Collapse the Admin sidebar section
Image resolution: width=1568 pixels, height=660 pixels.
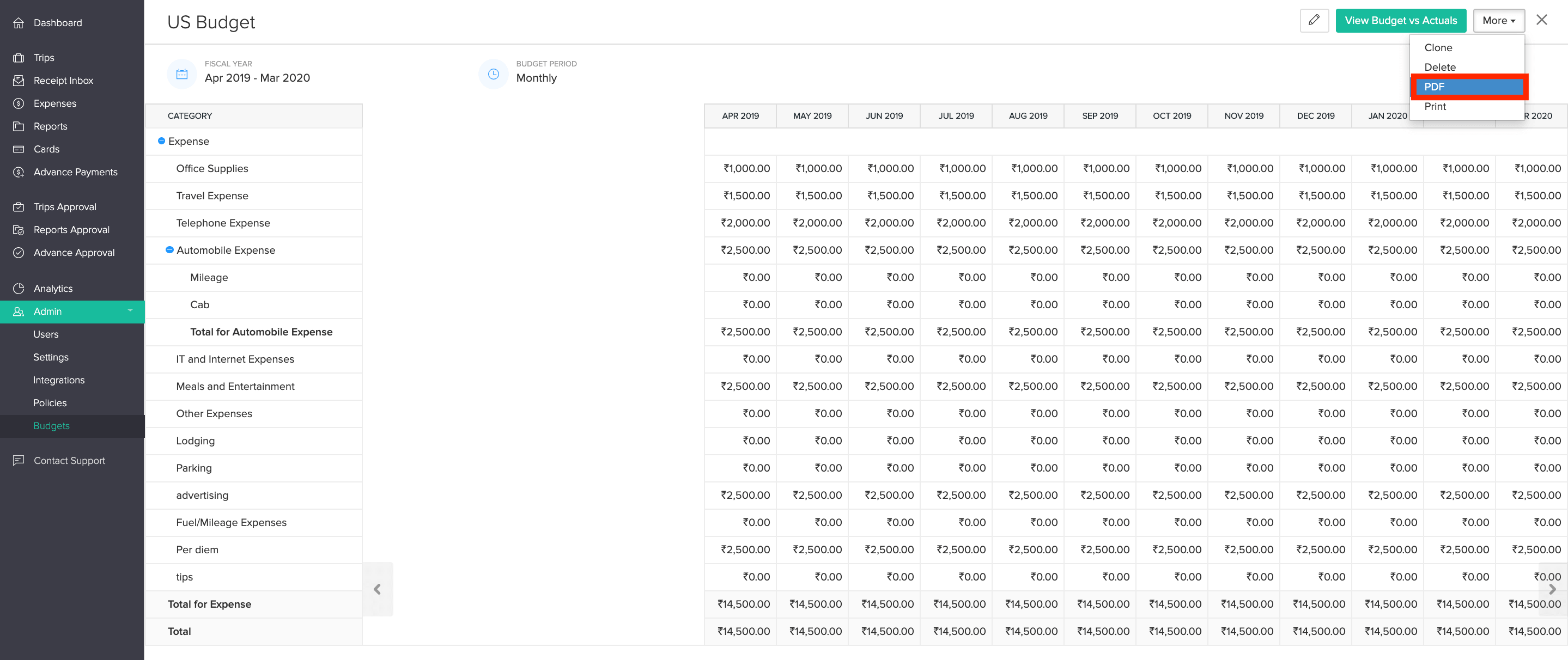(130, 311)
